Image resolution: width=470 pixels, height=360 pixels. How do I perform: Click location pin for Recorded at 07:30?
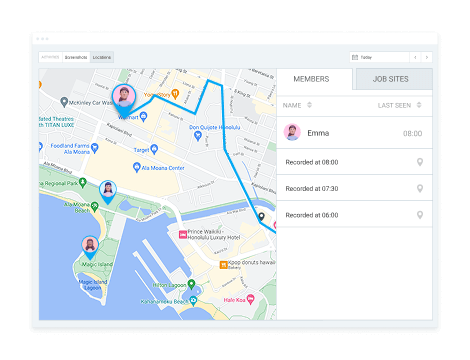[x=420, y=188]
